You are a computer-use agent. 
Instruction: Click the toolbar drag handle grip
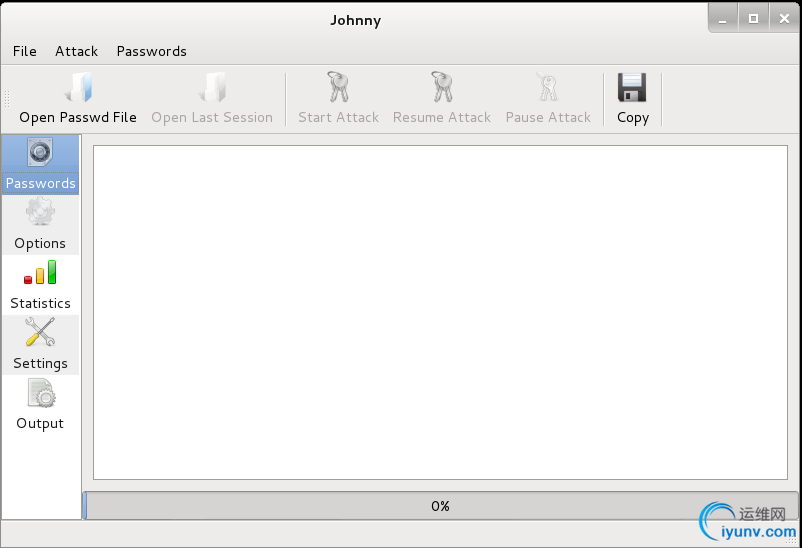click(7, 99)
